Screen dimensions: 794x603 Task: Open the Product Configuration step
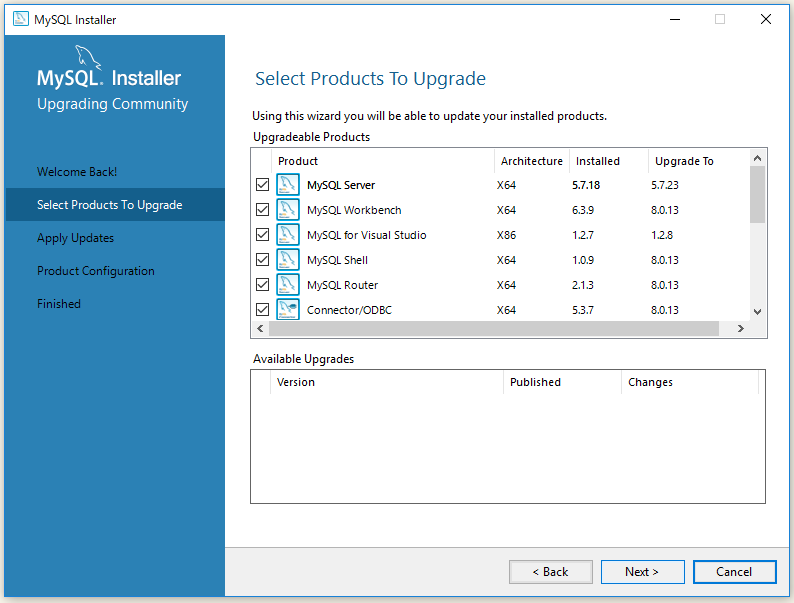click(x=96, y=271)
